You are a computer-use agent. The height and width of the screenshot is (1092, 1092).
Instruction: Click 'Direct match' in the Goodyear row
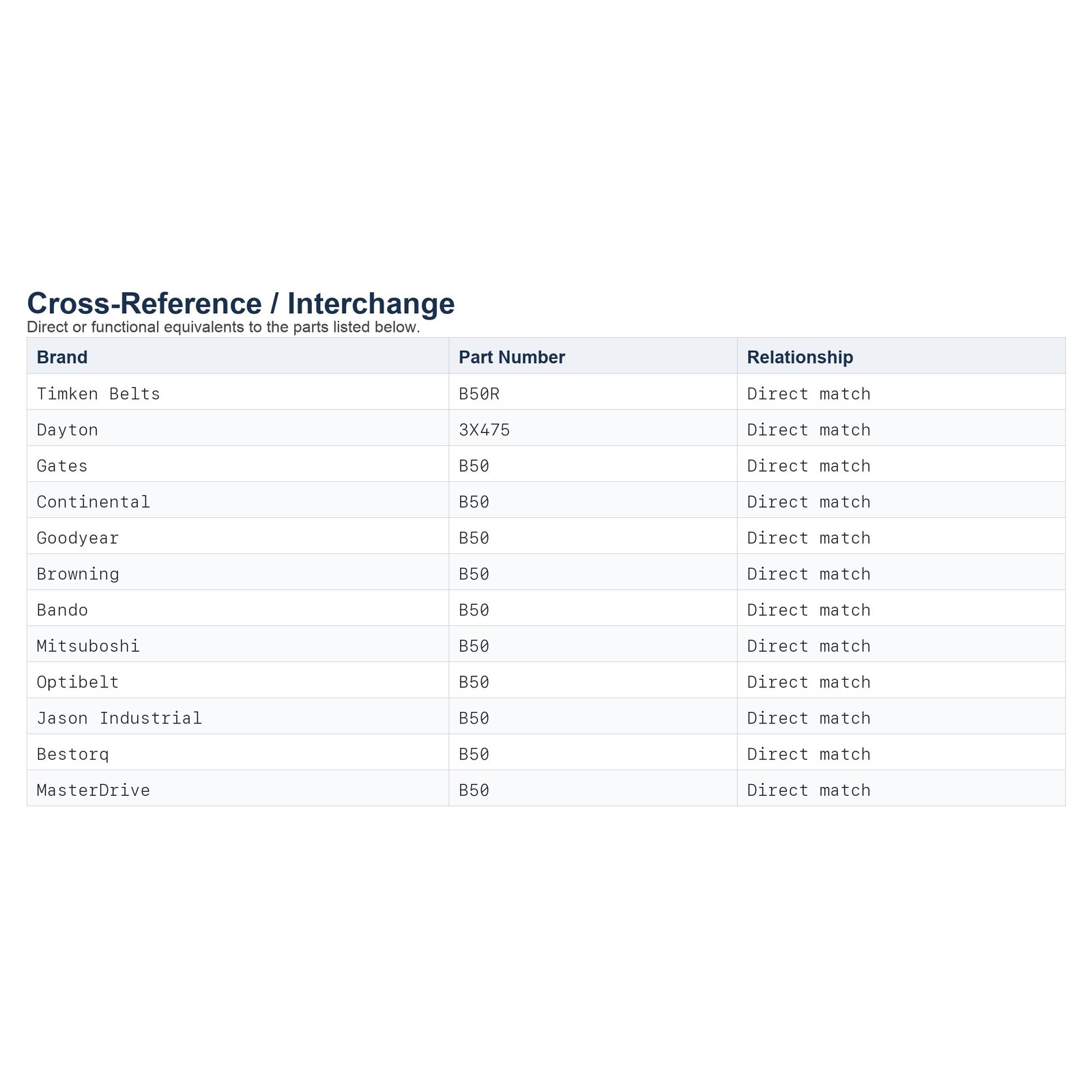(x=809, y=538)
